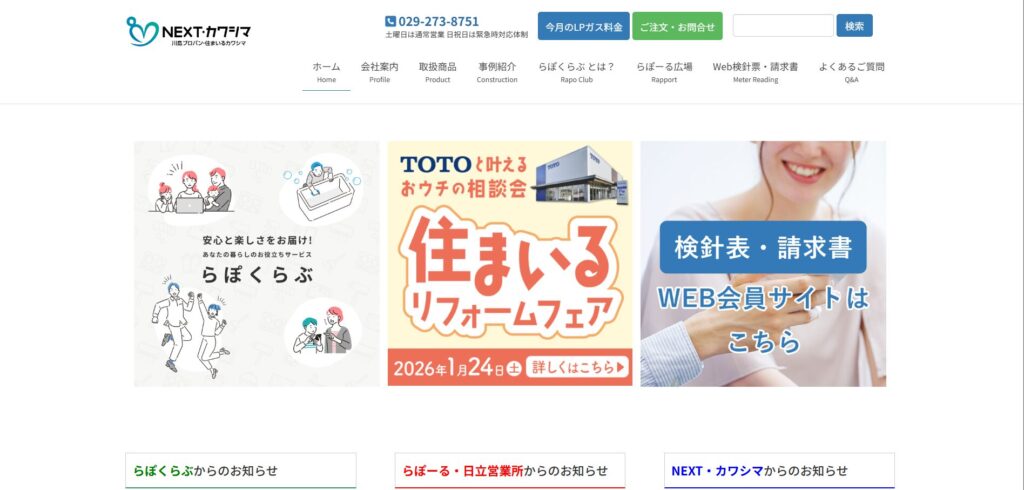Open the 会社案内 Profile menu
This screenshot has width=1024, height=490.
pos(379,72)
